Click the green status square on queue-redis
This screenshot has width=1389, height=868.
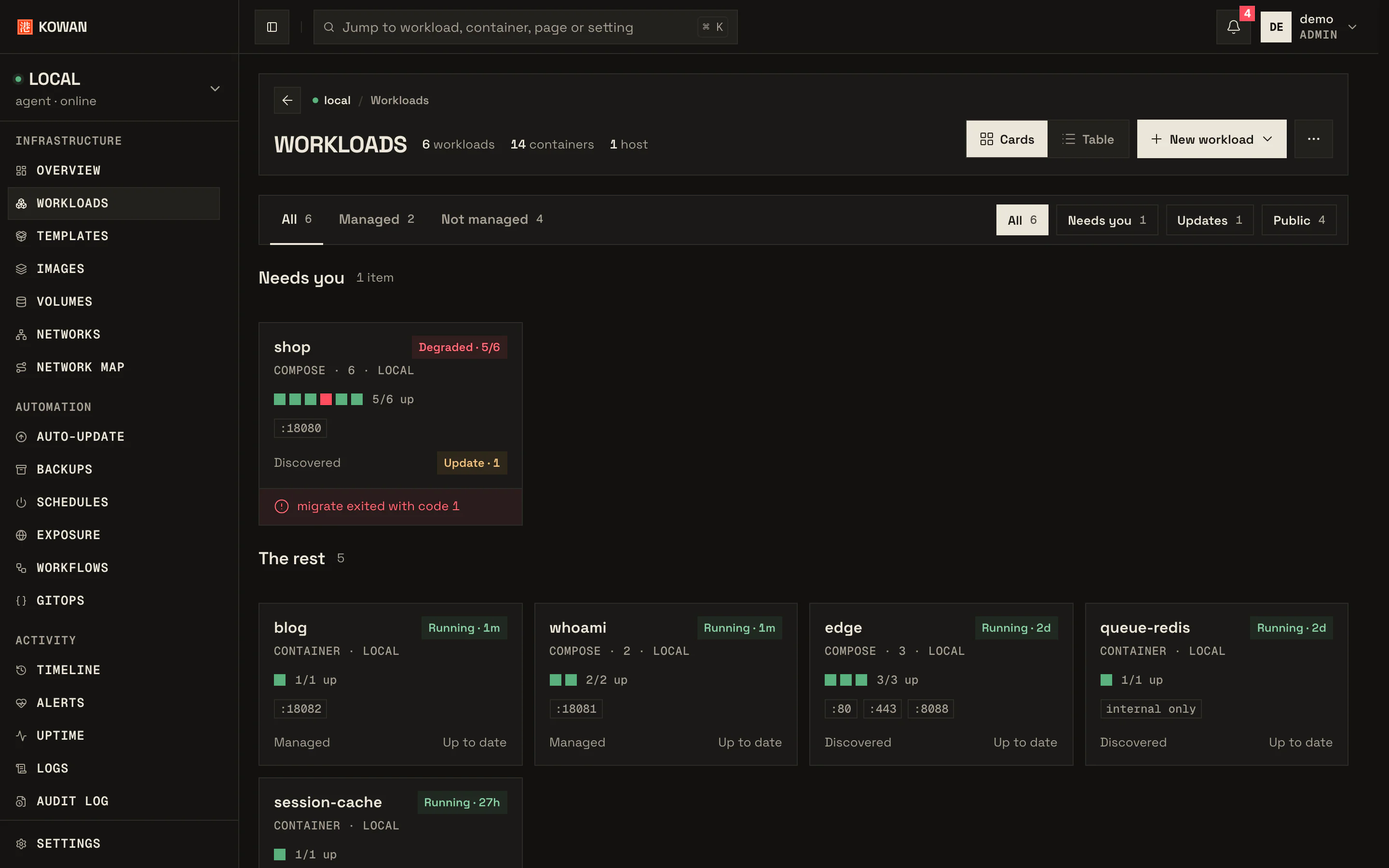pos(1106,680)
